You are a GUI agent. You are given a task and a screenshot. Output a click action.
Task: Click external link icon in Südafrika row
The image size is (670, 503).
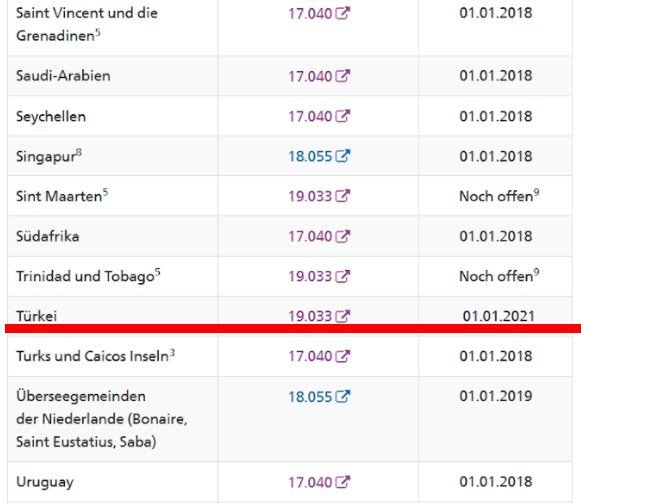343,236
